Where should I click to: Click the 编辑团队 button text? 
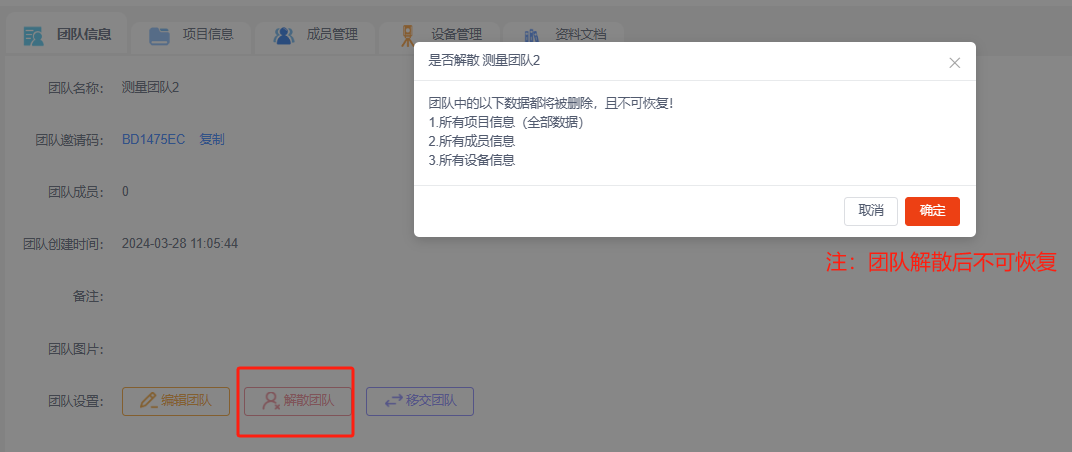pyautogui.click(x=187, y=401)
